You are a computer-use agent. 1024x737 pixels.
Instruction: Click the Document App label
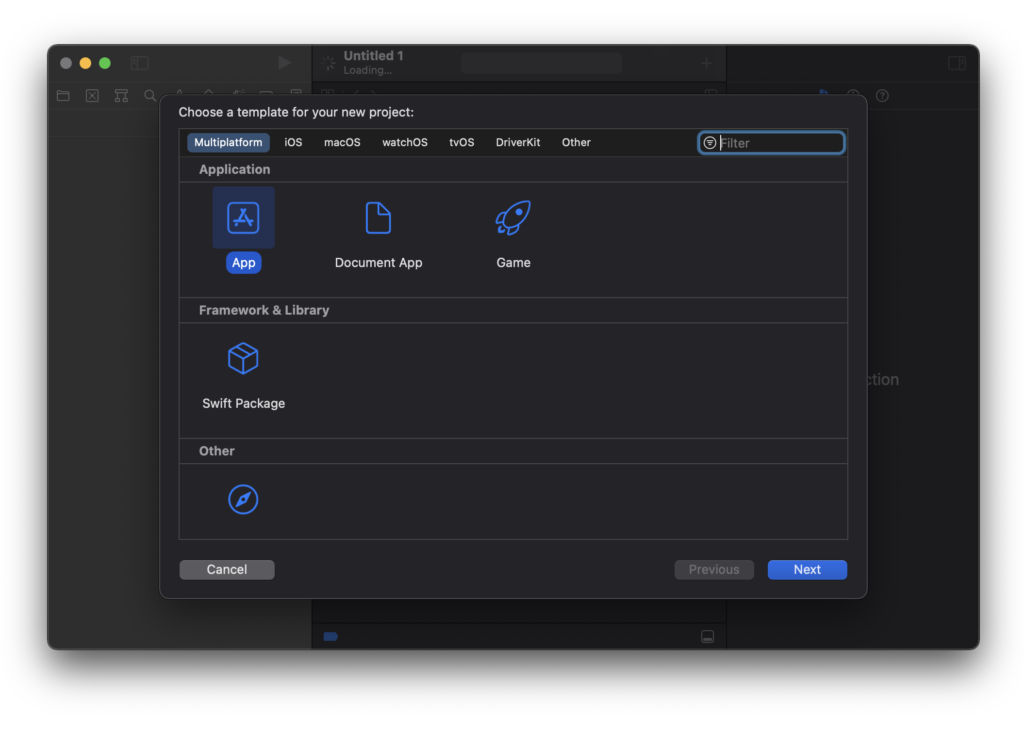(x=378, y=262)
